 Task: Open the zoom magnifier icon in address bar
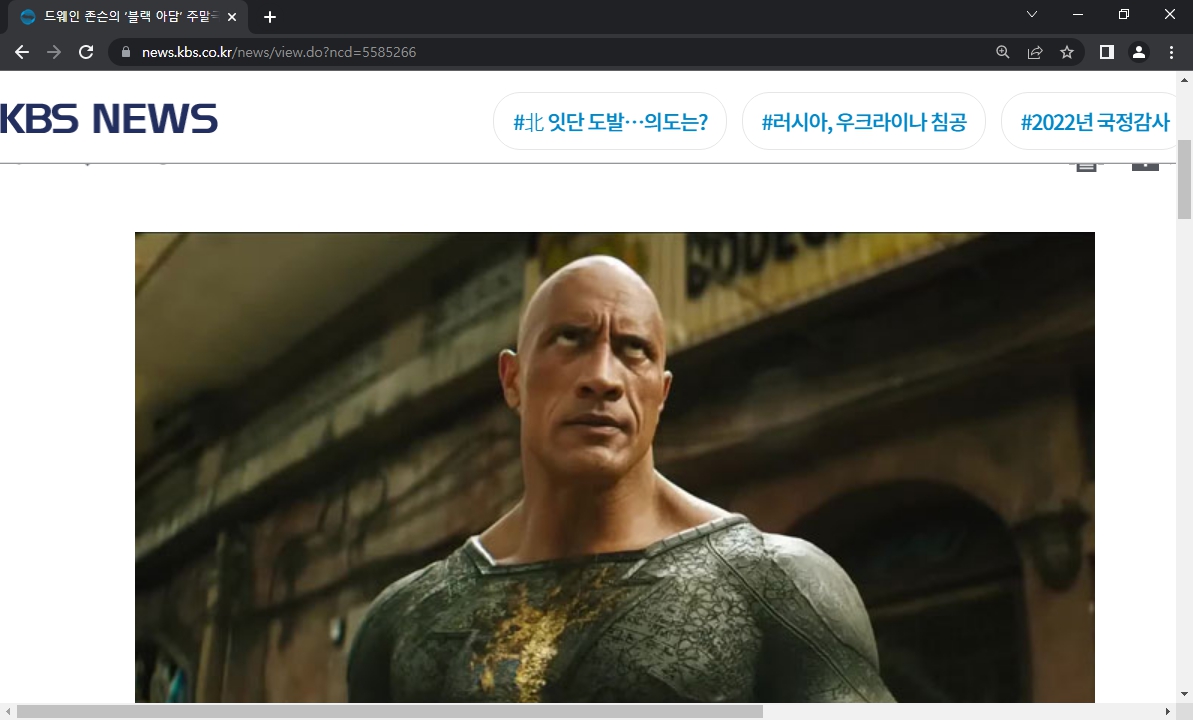point(1003,52)
